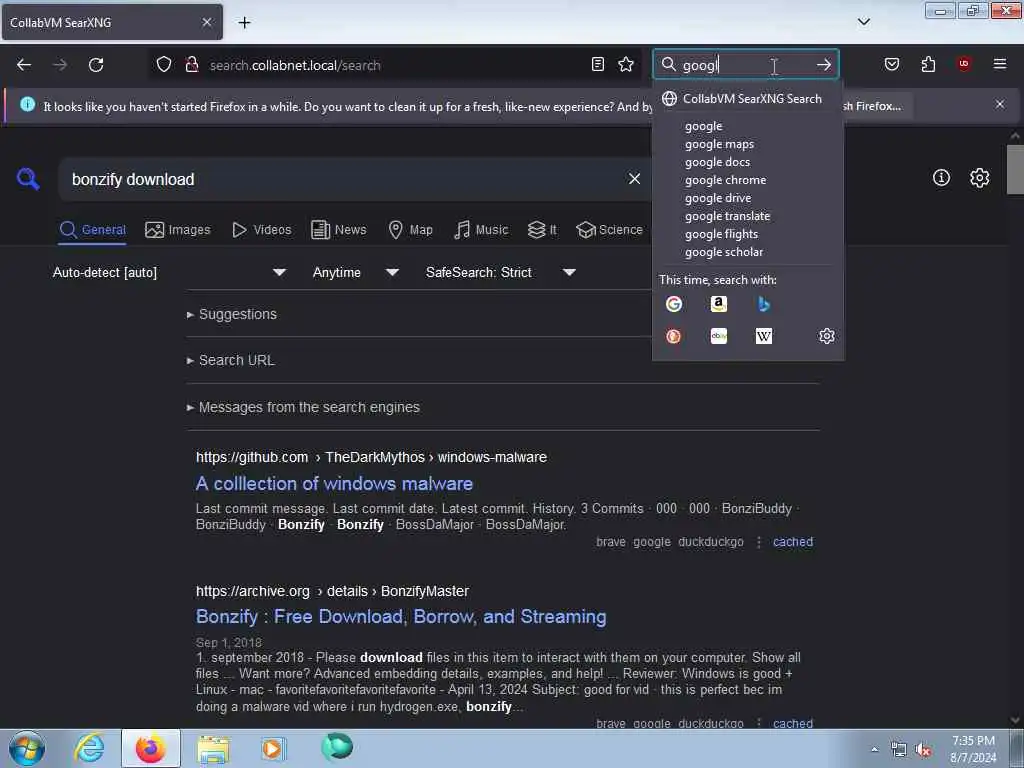Expand Messages from the search engines
The image size is (1024, 768).
click(x=303, y=407)
